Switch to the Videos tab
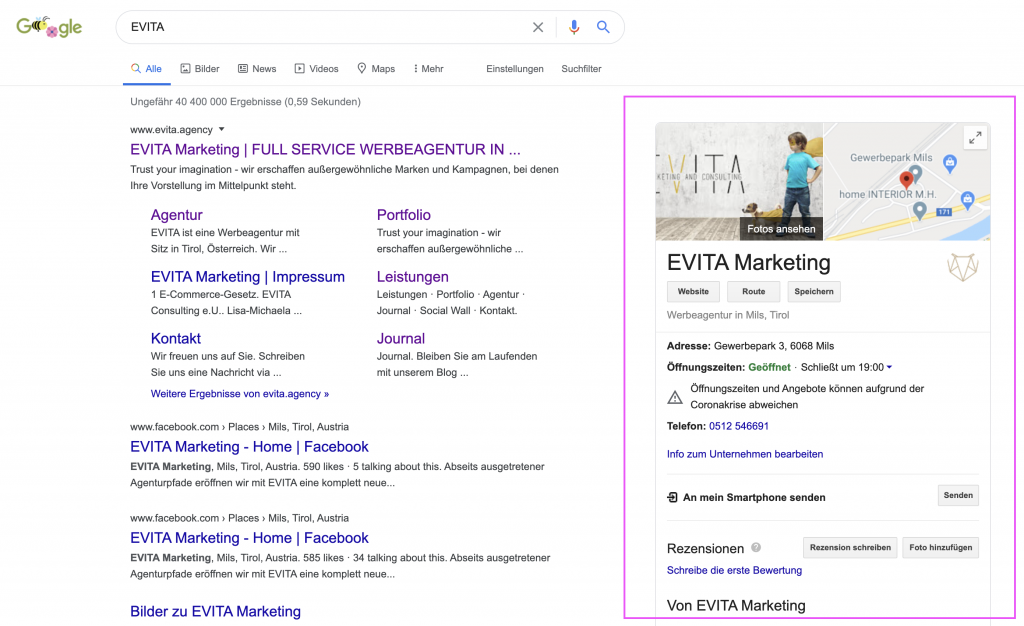The image size is (1024, 626). click(x=316, y=69)
